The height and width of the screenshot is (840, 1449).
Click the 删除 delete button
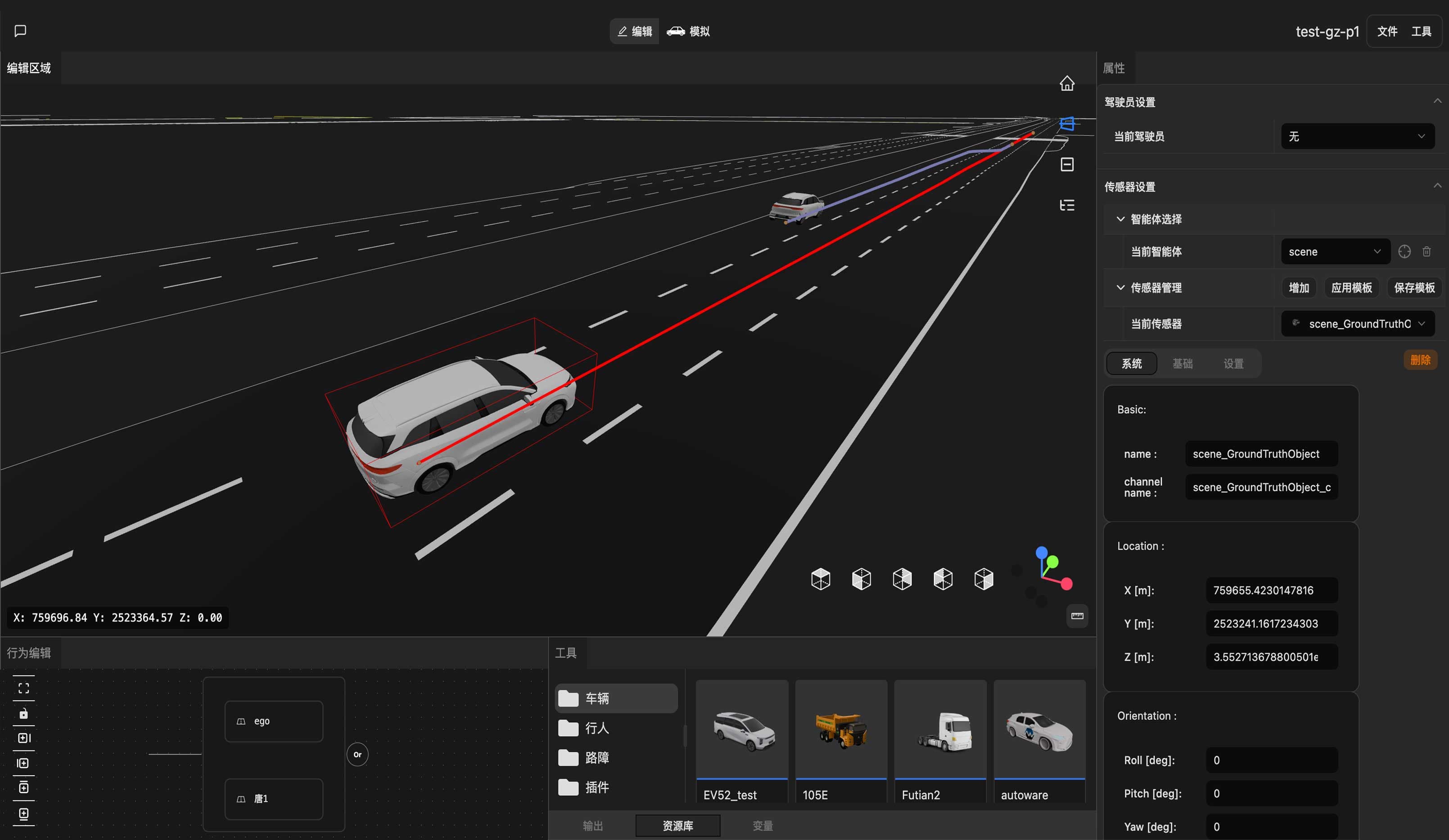click(x=1420, y=359)
